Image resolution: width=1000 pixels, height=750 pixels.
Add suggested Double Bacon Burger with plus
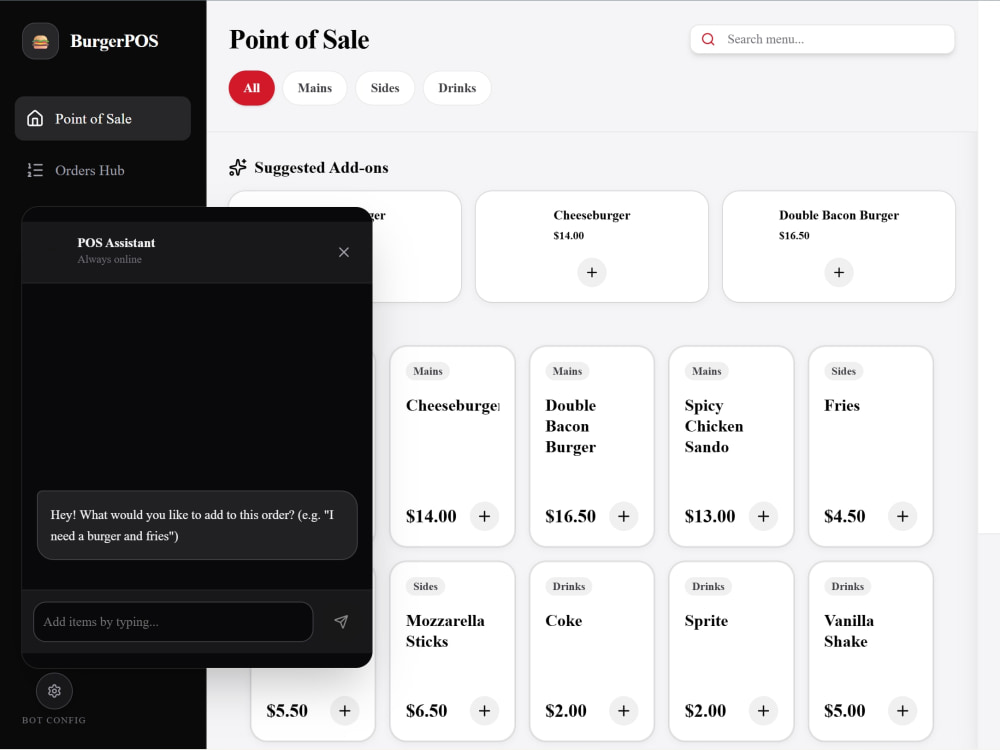[839, 272]
